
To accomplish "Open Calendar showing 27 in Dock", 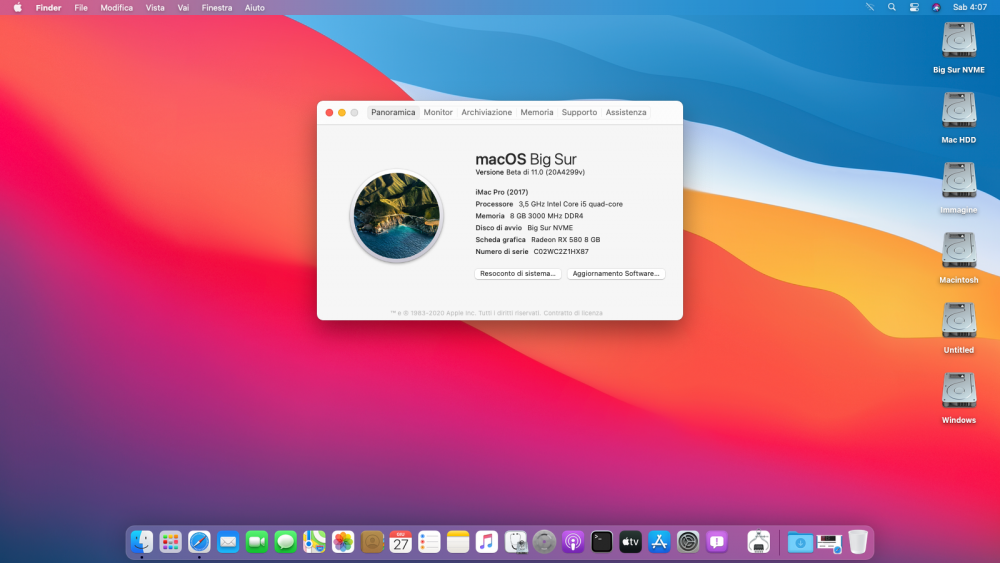I will pyautogui.click(x=401, y=542).
